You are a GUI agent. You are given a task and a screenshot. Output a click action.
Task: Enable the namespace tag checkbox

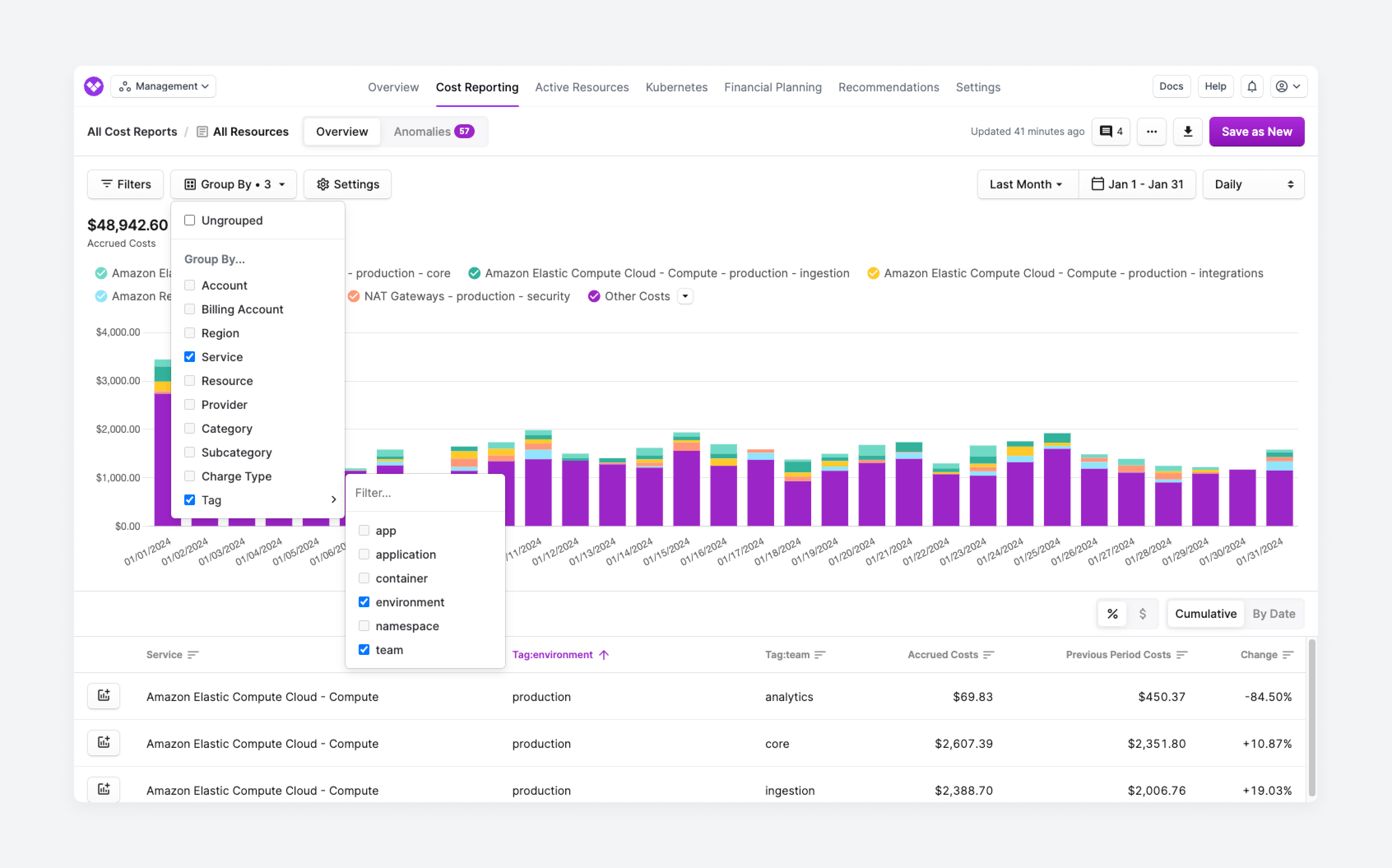(364, 626)
